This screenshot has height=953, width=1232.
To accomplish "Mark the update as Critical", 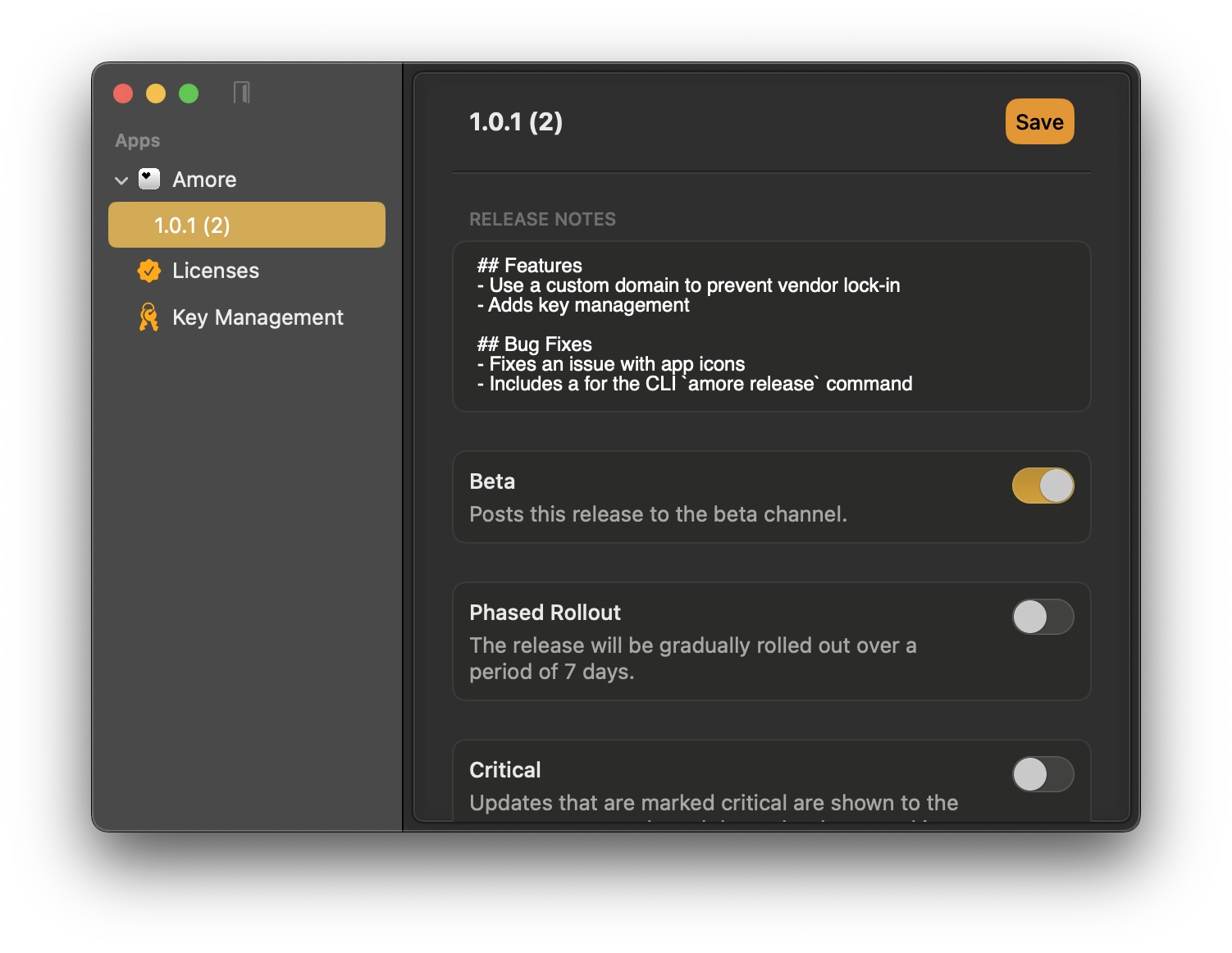I will click(x=1043, y=774).
